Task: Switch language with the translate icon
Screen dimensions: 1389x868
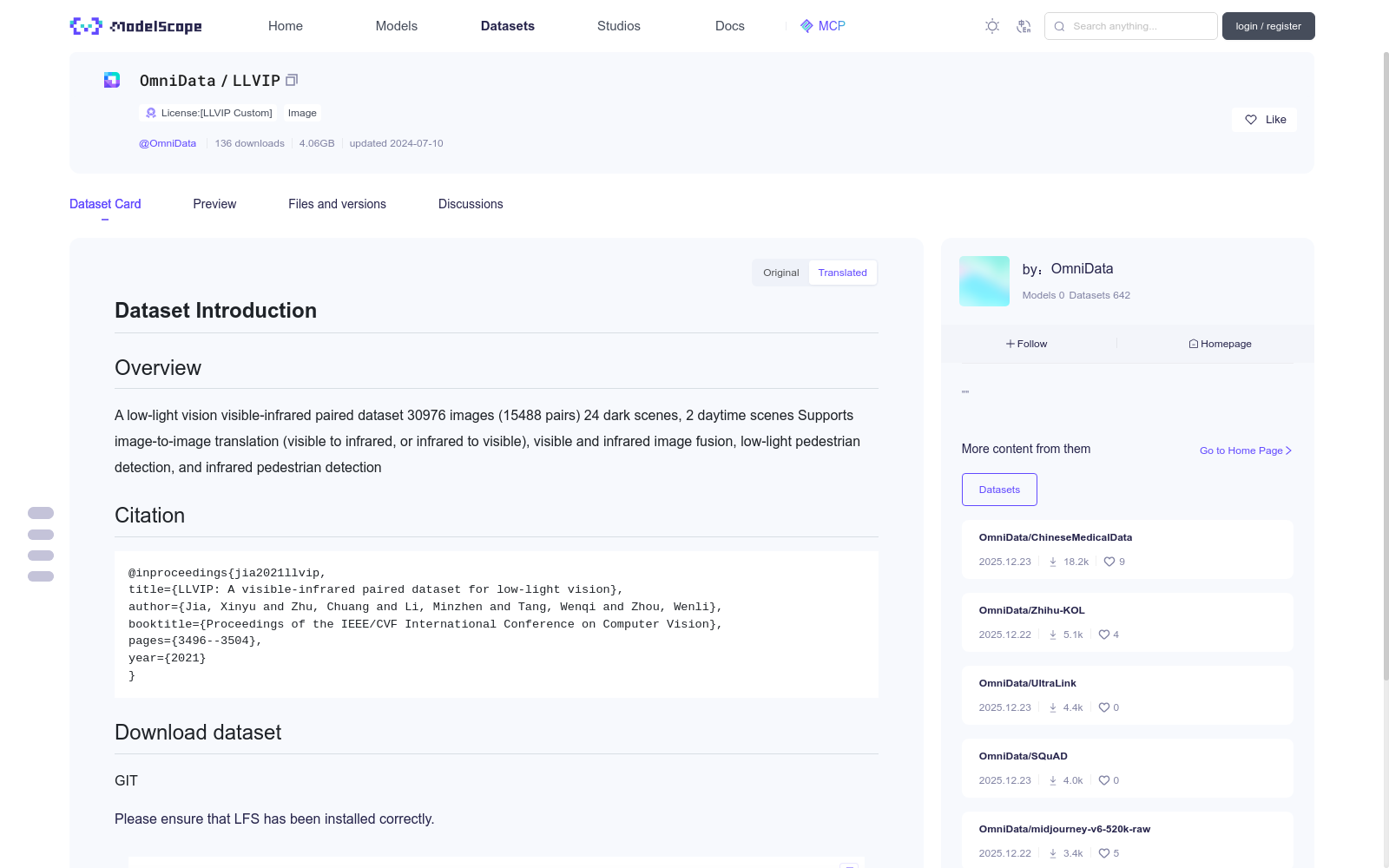Action: point(1024,26)
